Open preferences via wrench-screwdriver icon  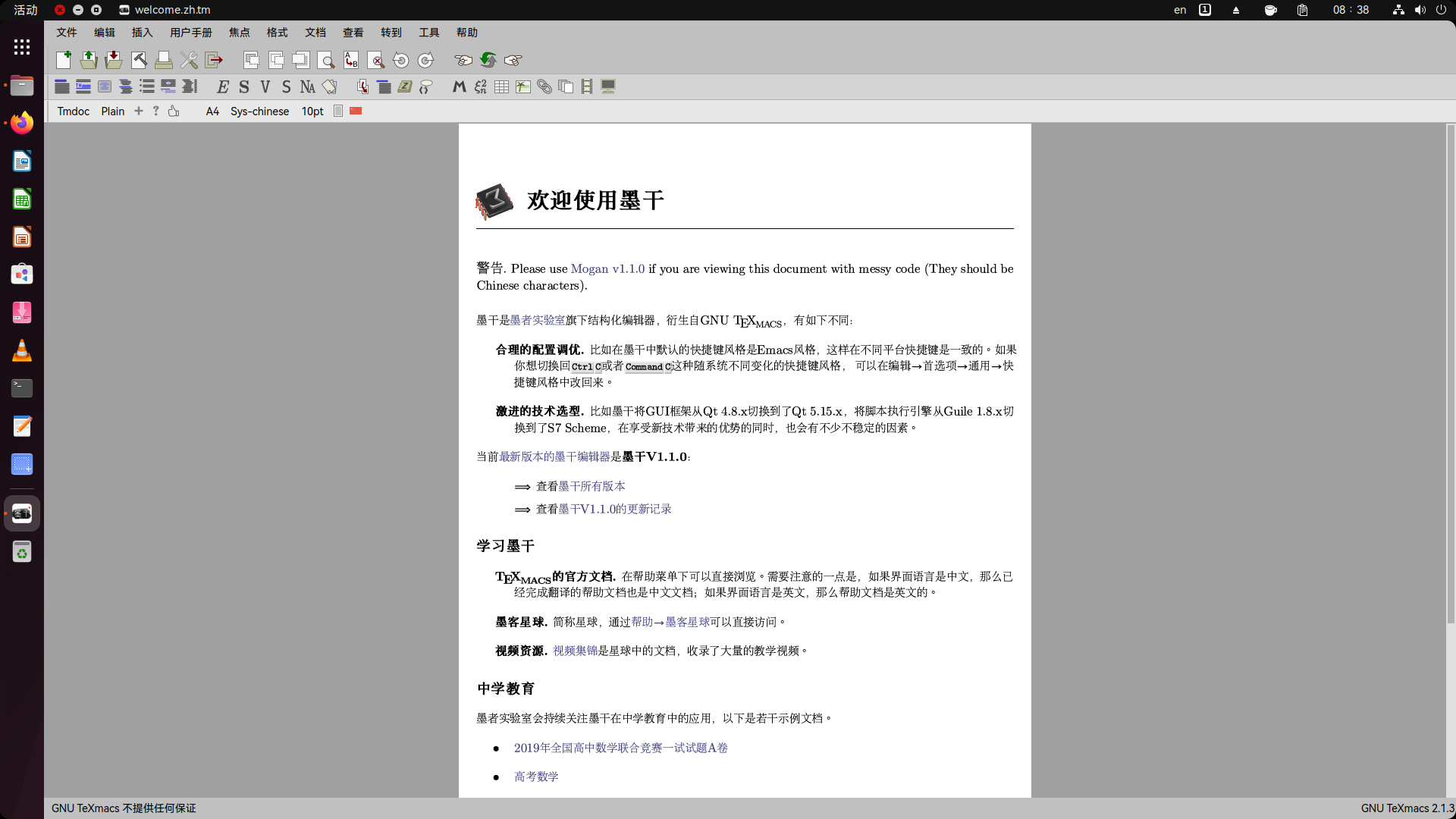189,60
